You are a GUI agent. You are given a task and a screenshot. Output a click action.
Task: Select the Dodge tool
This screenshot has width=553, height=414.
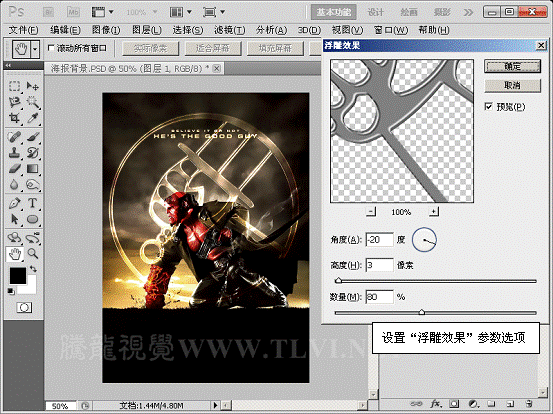click(32, 184)
